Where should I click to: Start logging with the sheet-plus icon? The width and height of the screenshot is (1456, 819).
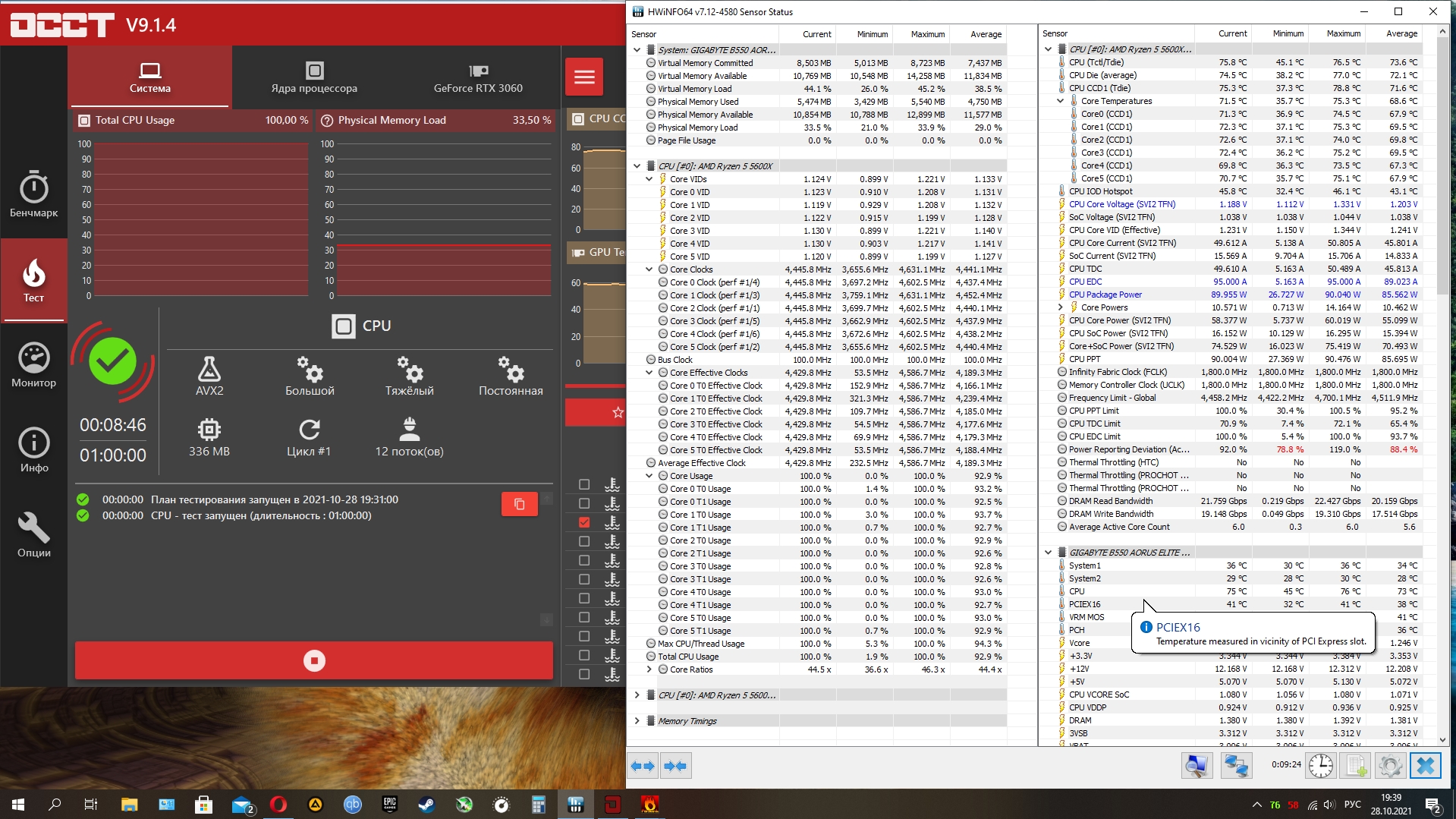tap(1356, 766)
